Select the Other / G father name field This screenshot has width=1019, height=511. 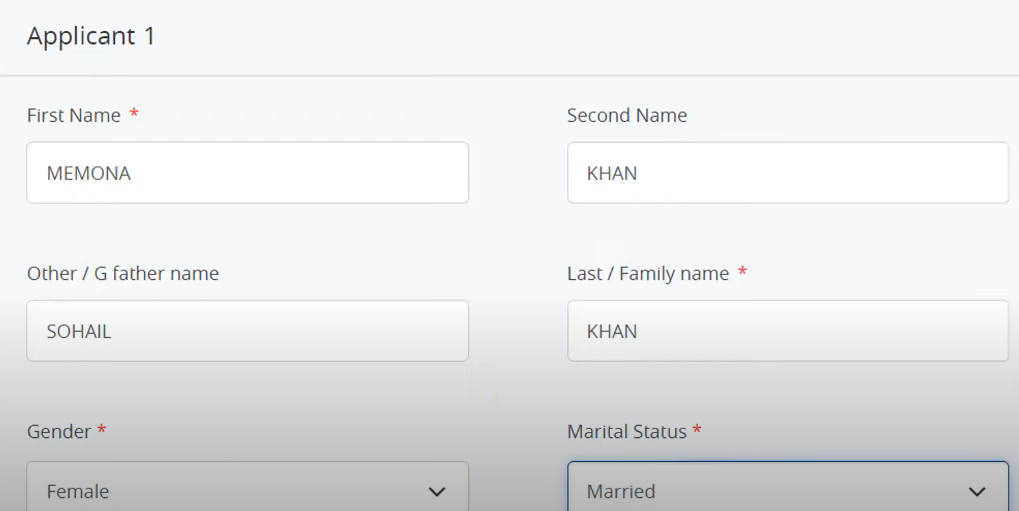(248, 331)
